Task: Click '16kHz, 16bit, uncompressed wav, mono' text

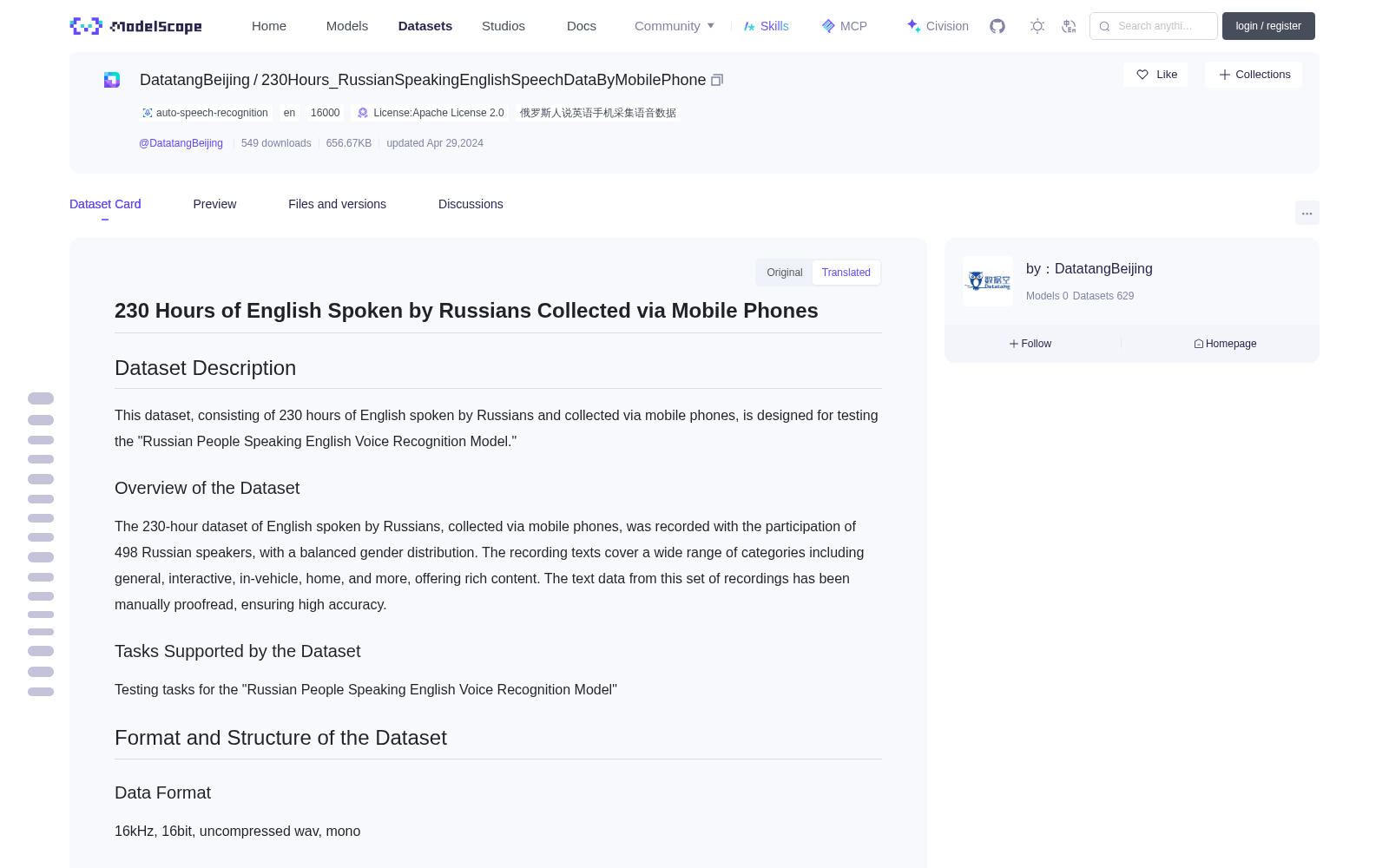Action: click(x=237, y=832)
